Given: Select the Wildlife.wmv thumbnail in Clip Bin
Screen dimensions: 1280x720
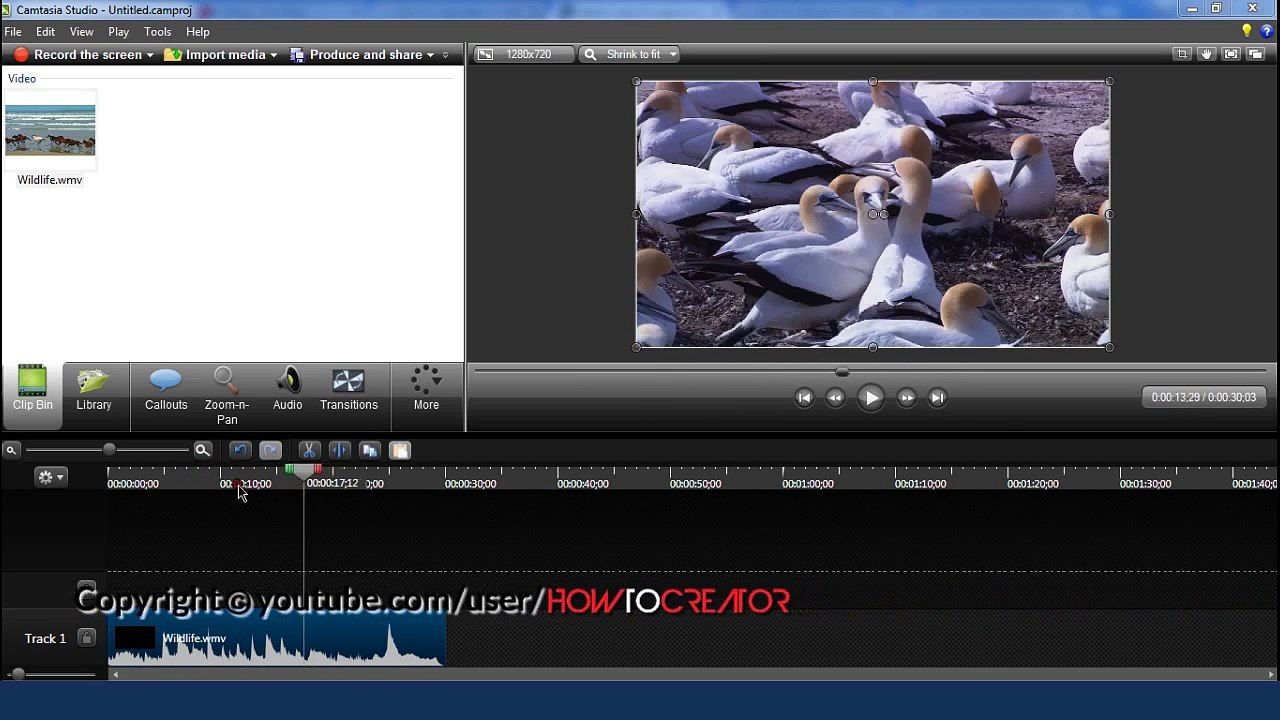Looking at the screenshot, I should click(50, 130).
